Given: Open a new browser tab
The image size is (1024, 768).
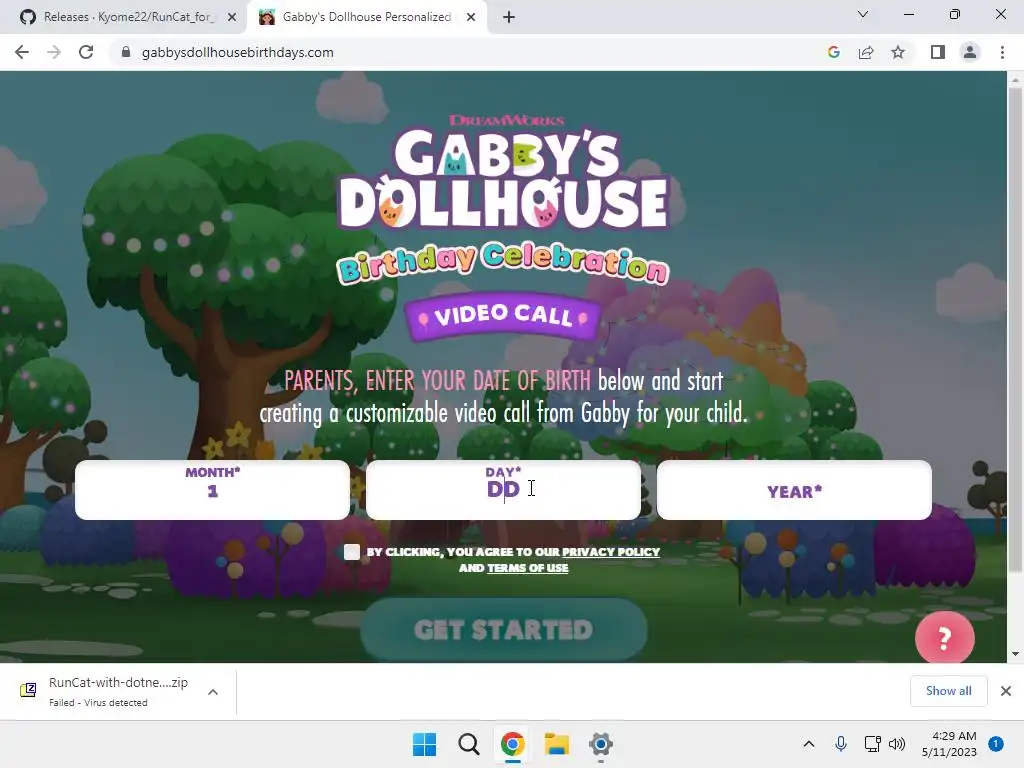Looking at the screenshot, I should (x=509, y=17).
